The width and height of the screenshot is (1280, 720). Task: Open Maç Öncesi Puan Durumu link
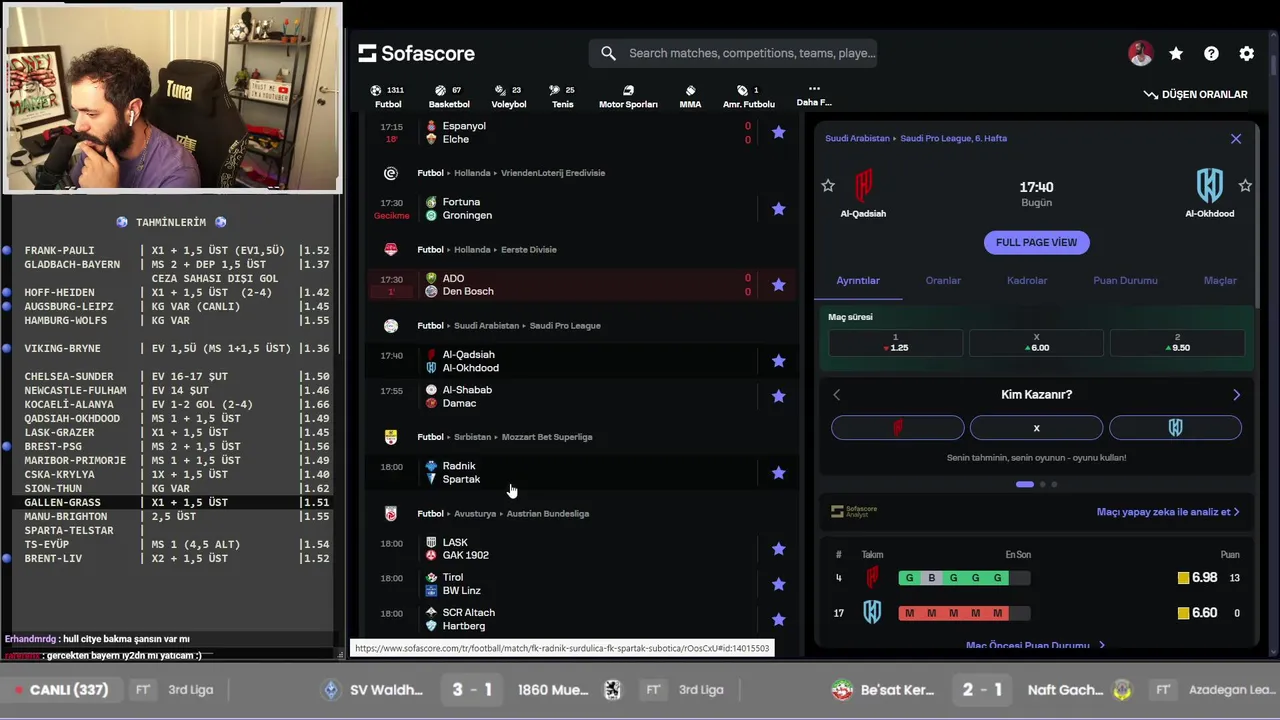(x=1035, y=646)
